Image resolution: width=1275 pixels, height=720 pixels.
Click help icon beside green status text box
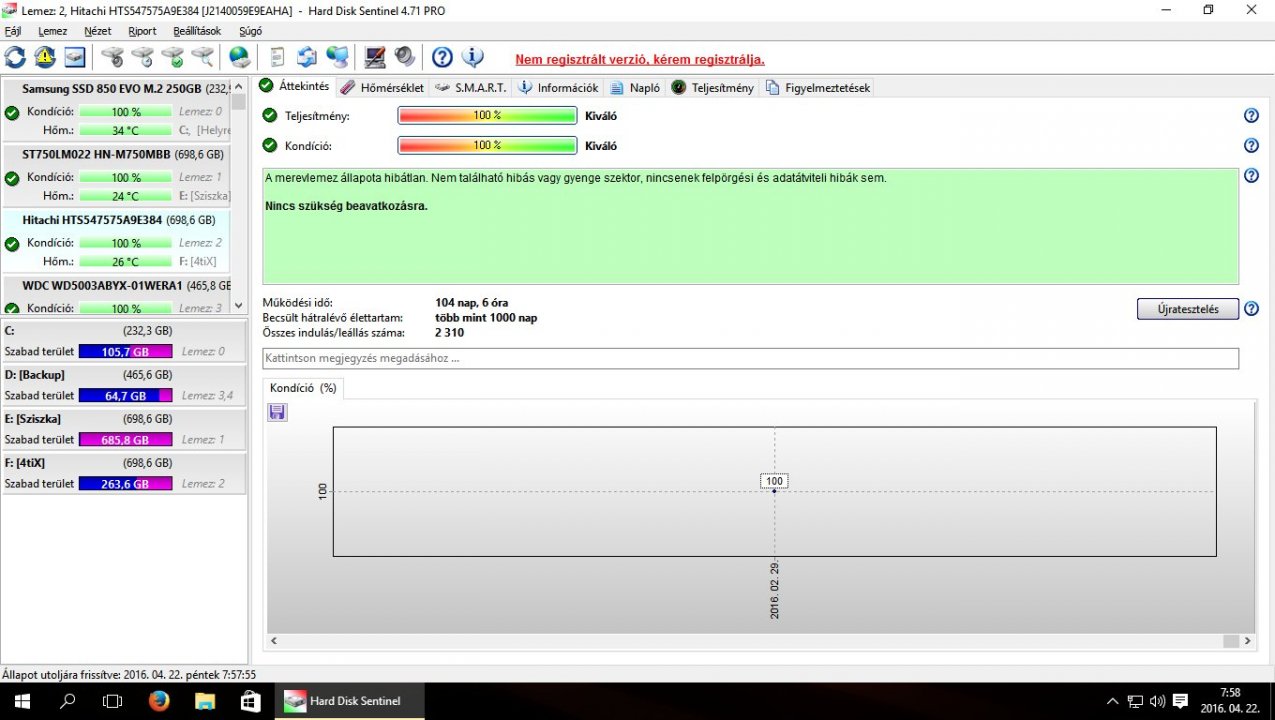point(1251,176)
